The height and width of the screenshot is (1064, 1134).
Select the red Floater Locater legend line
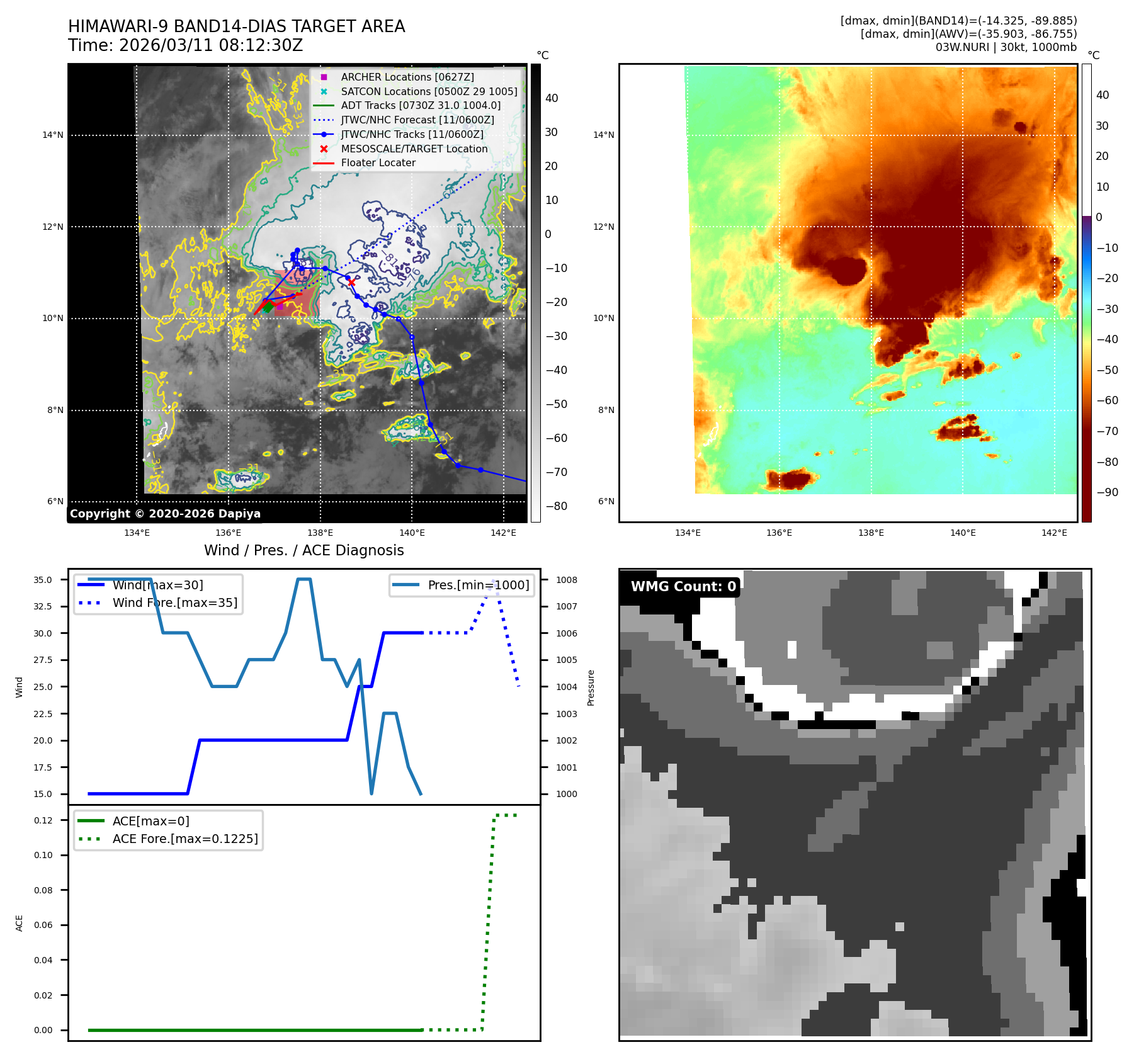pos(324,163)
